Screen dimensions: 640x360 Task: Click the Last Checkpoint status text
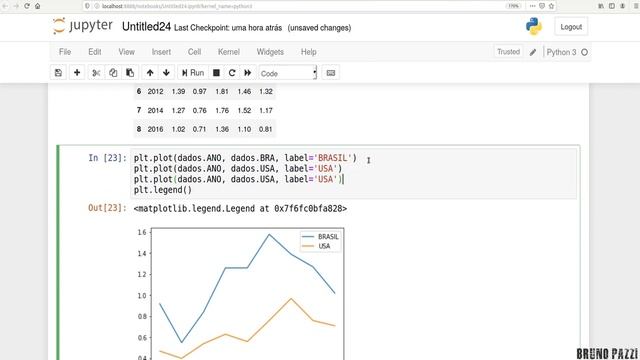point(228,28)
